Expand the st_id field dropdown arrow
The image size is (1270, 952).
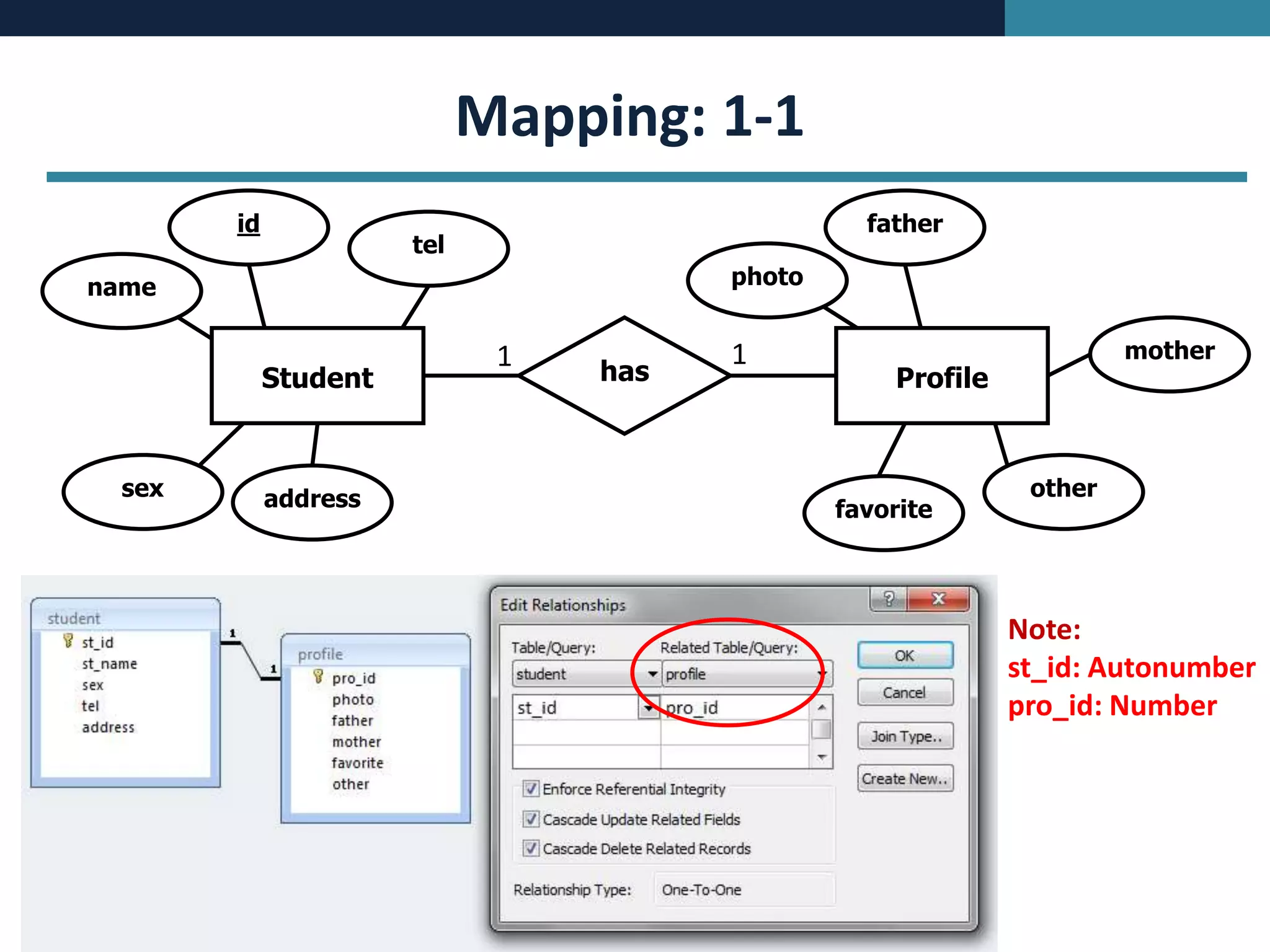tap(649, 707)
